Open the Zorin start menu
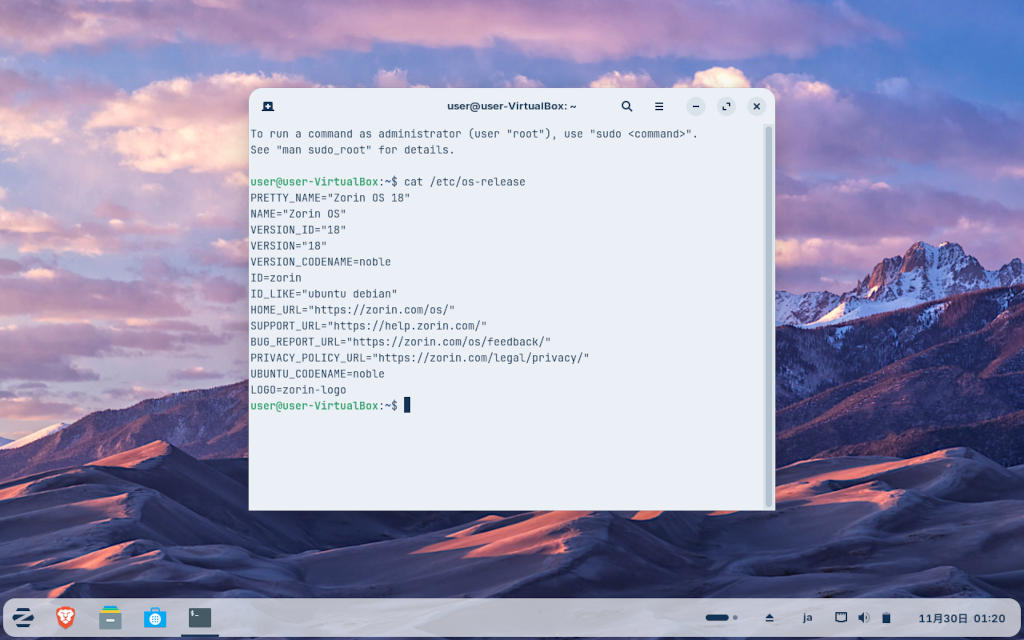The width and height of the screenshot is (1024, 640). click(23, 618)
